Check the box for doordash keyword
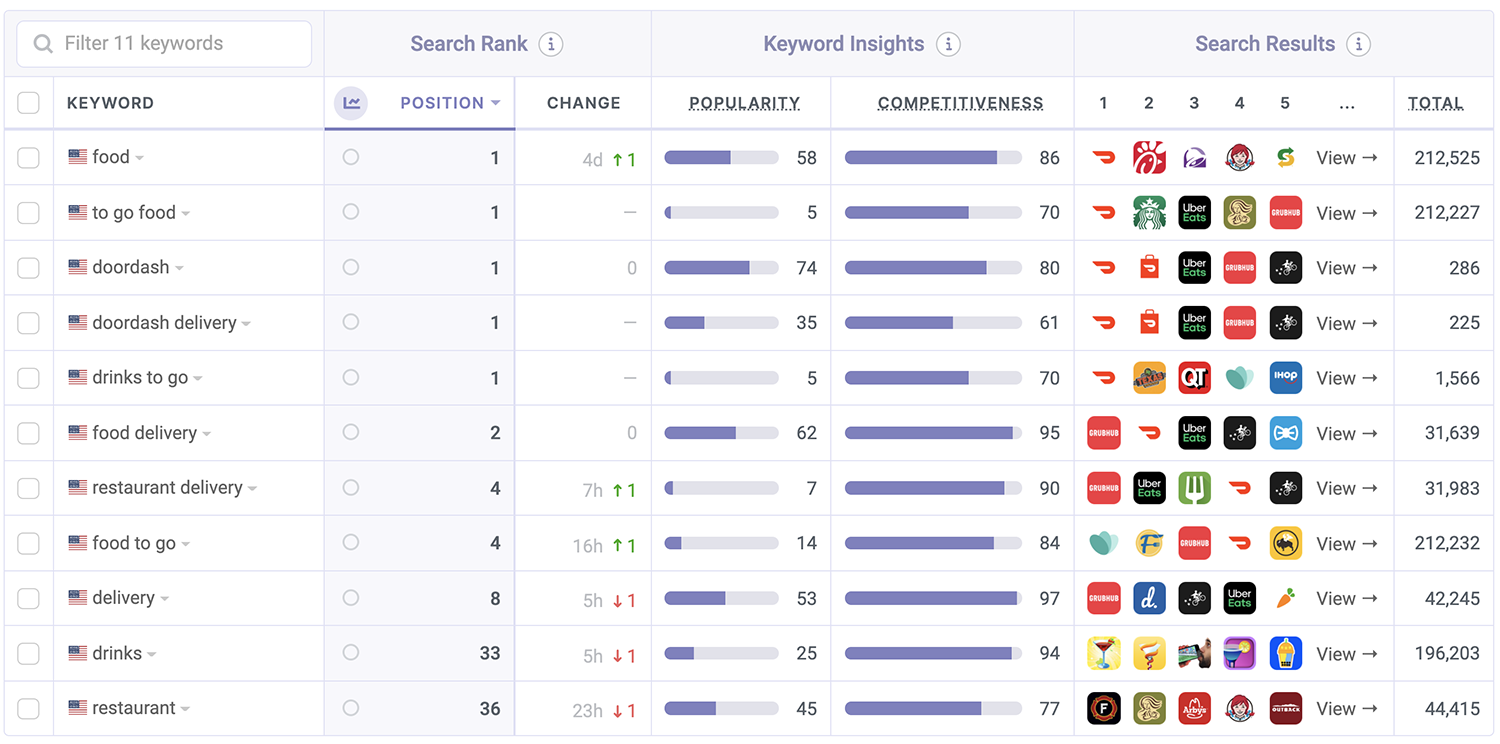The width and height of the screenshot is (1500, 744). tap(29, 268)
